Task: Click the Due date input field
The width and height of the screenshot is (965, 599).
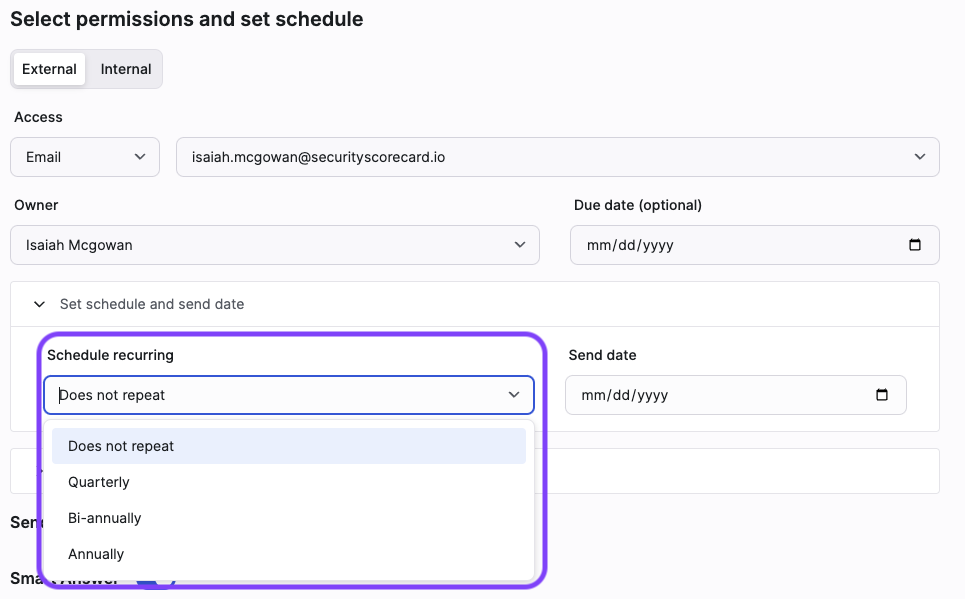Action: [x=755, y=245]
